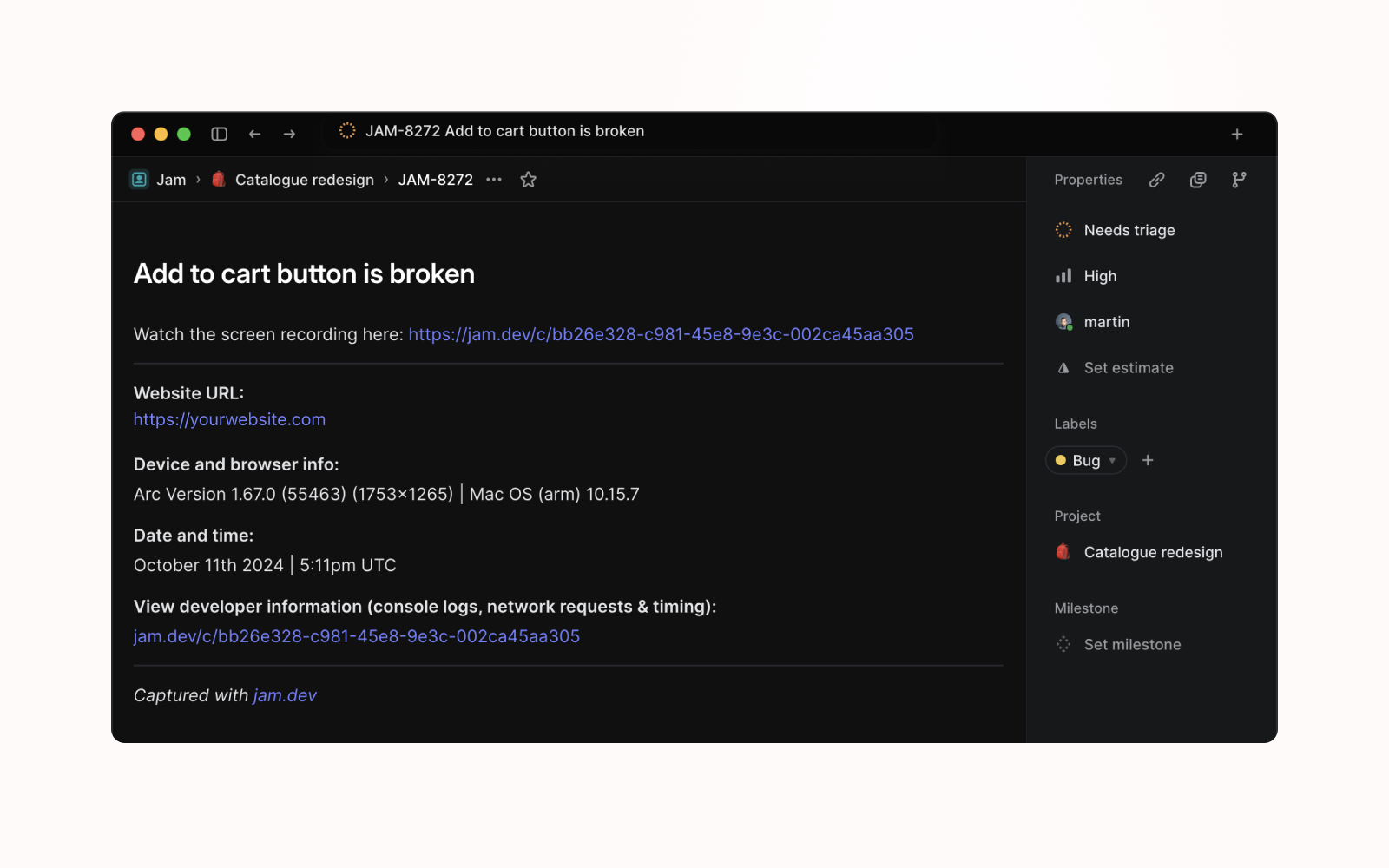Copy issue URL link icon
1389x868 pixels.
pos(1157,180)
